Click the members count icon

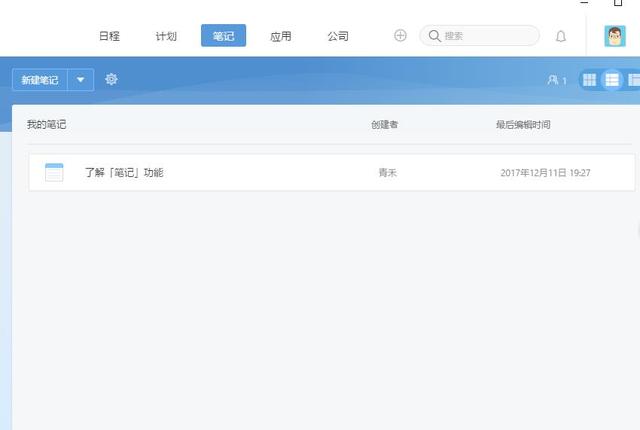click(x=556, y=80)
